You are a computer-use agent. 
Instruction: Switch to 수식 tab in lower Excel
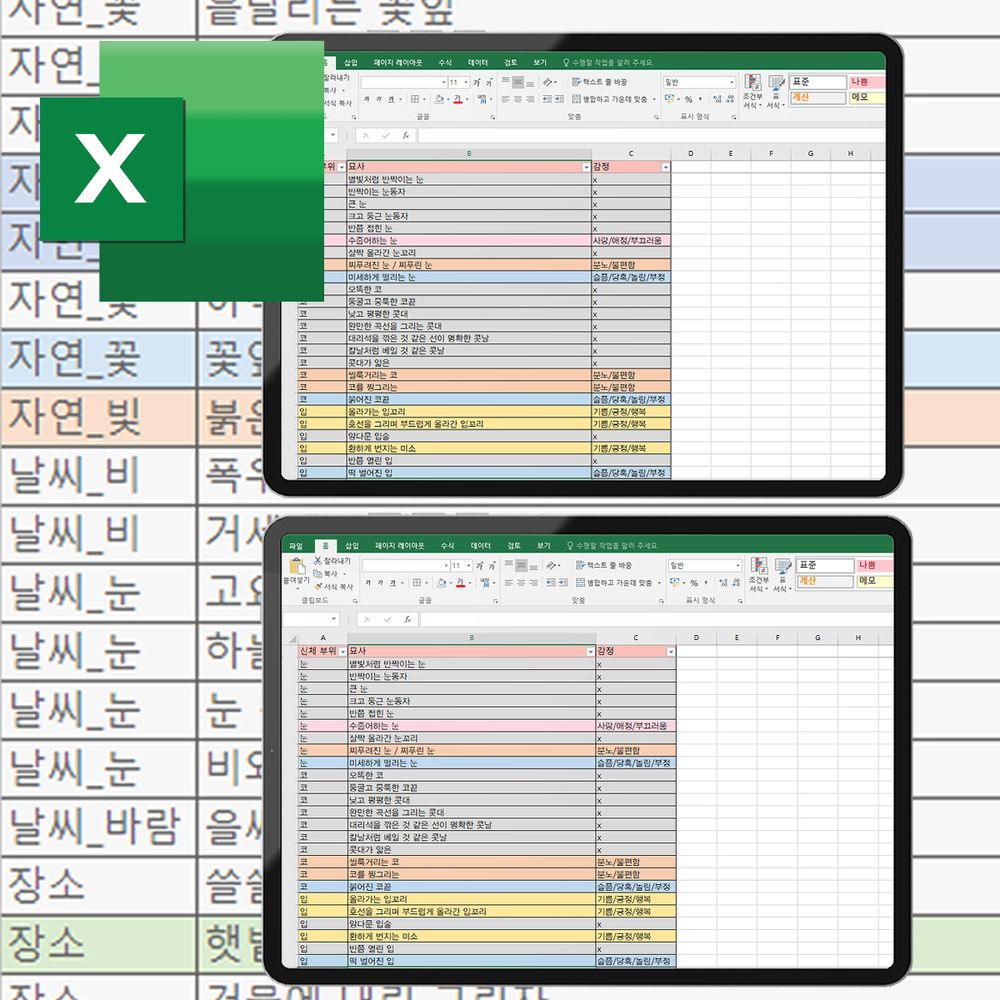pyautogui.click(x=448, y=546)
